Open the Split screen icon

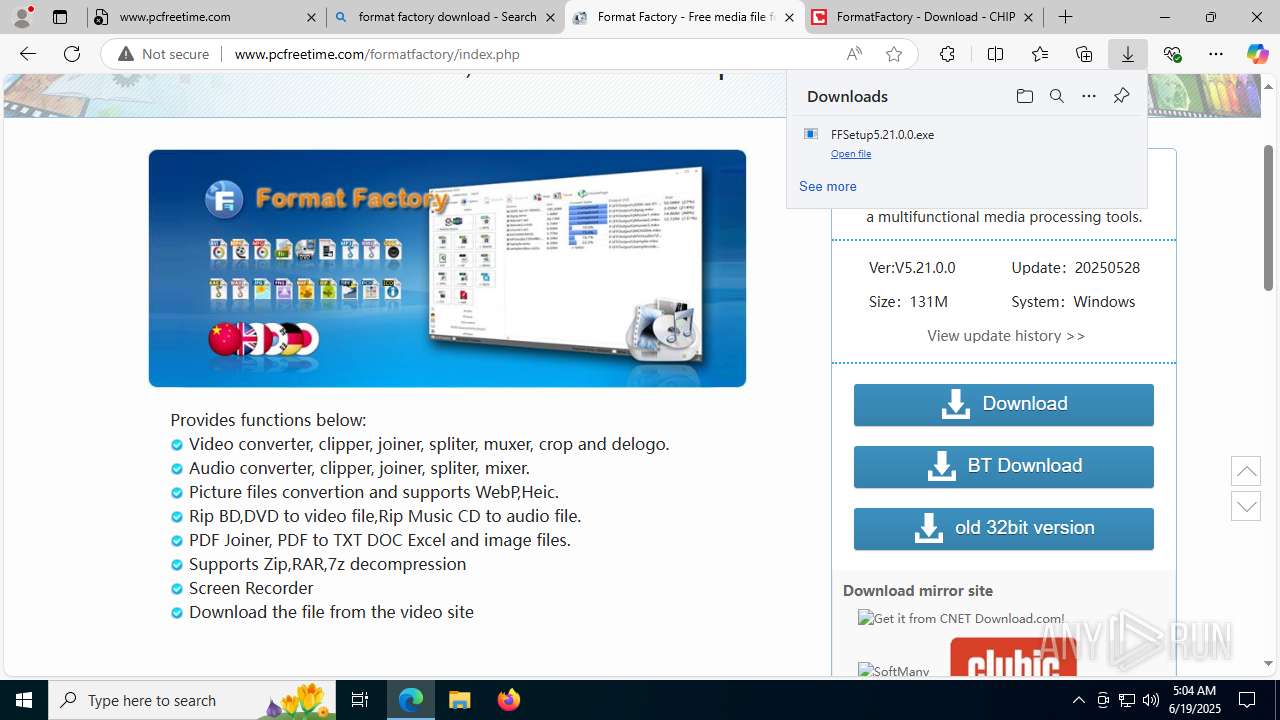click(x=995, y=54)
